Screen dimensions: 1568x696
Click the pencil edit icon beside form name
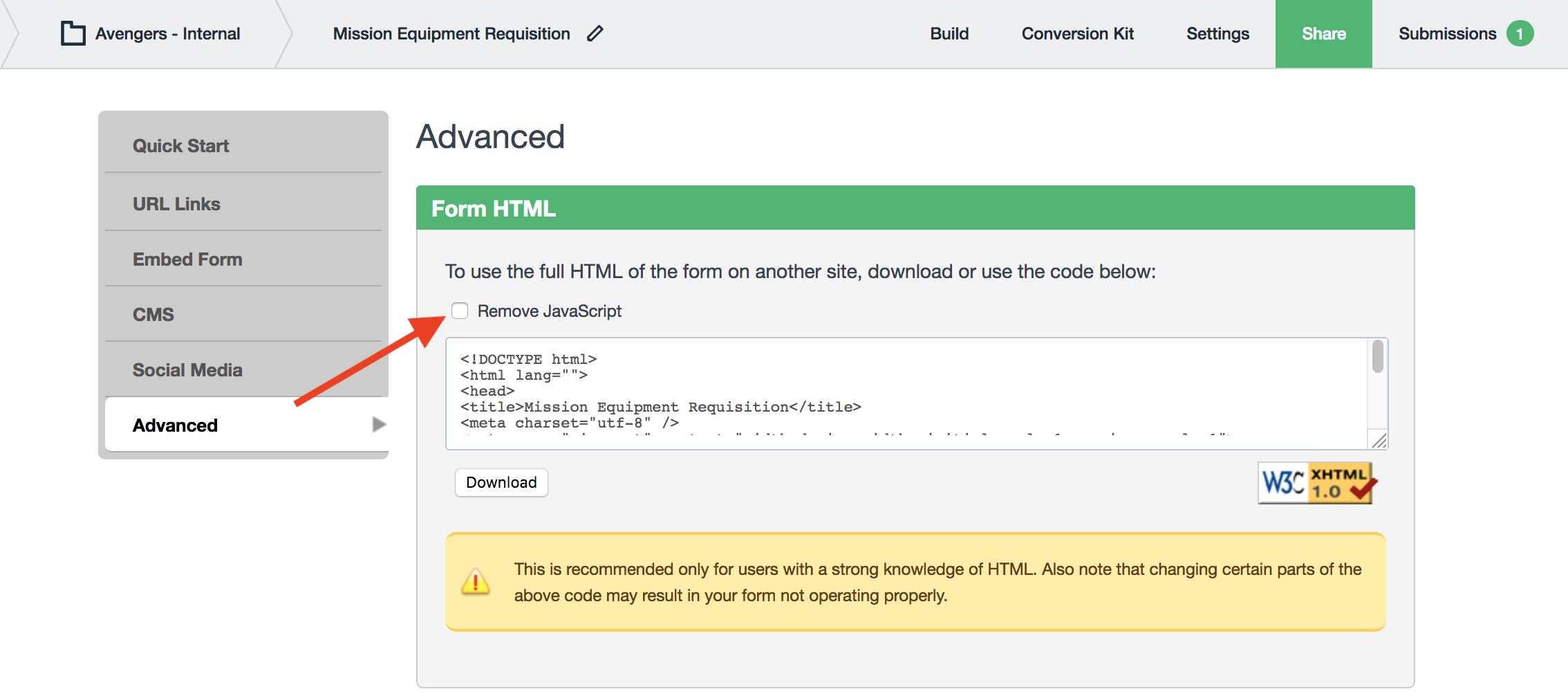(595, 33)
